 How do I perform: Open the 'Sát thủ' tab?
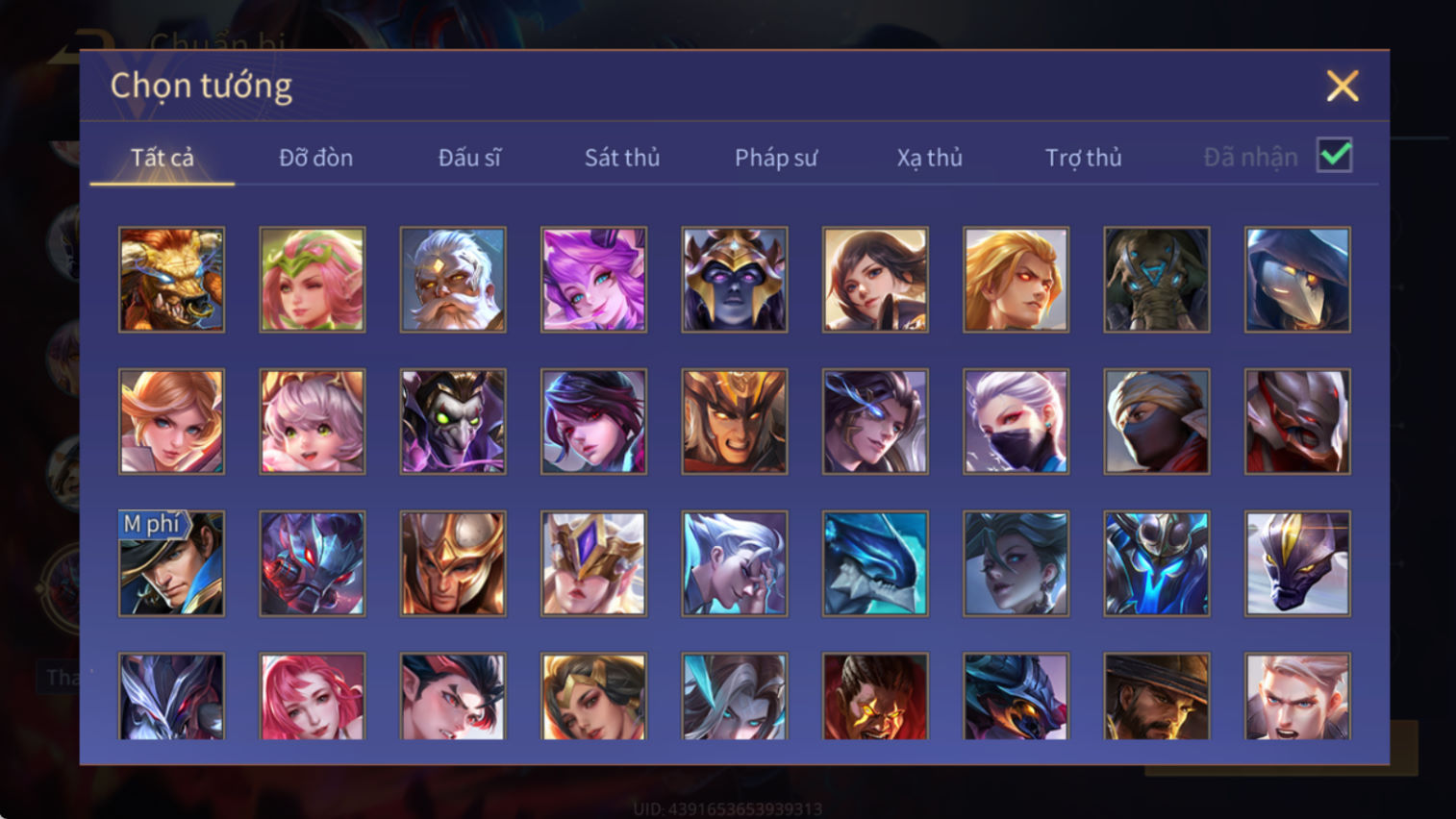pyautogui.click(x=622, y=158)
